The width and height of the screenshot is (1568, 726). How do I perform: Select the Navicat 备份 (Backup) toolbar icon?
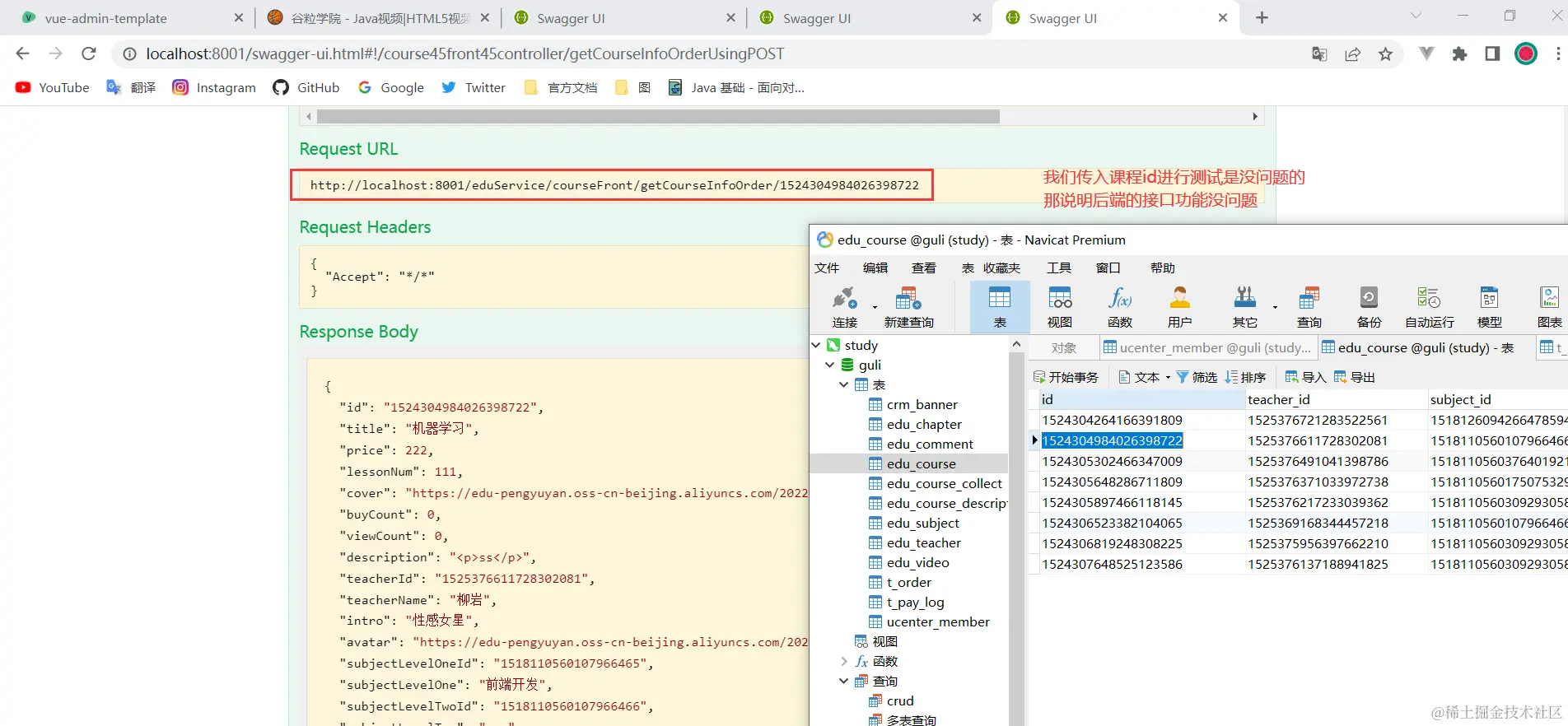tap(1369, 307)
